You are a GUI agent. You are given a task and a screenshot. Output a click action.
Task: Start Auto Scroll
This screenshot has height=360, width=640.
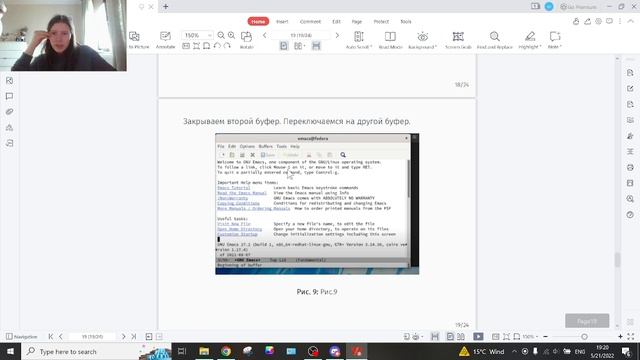(359, 40)
